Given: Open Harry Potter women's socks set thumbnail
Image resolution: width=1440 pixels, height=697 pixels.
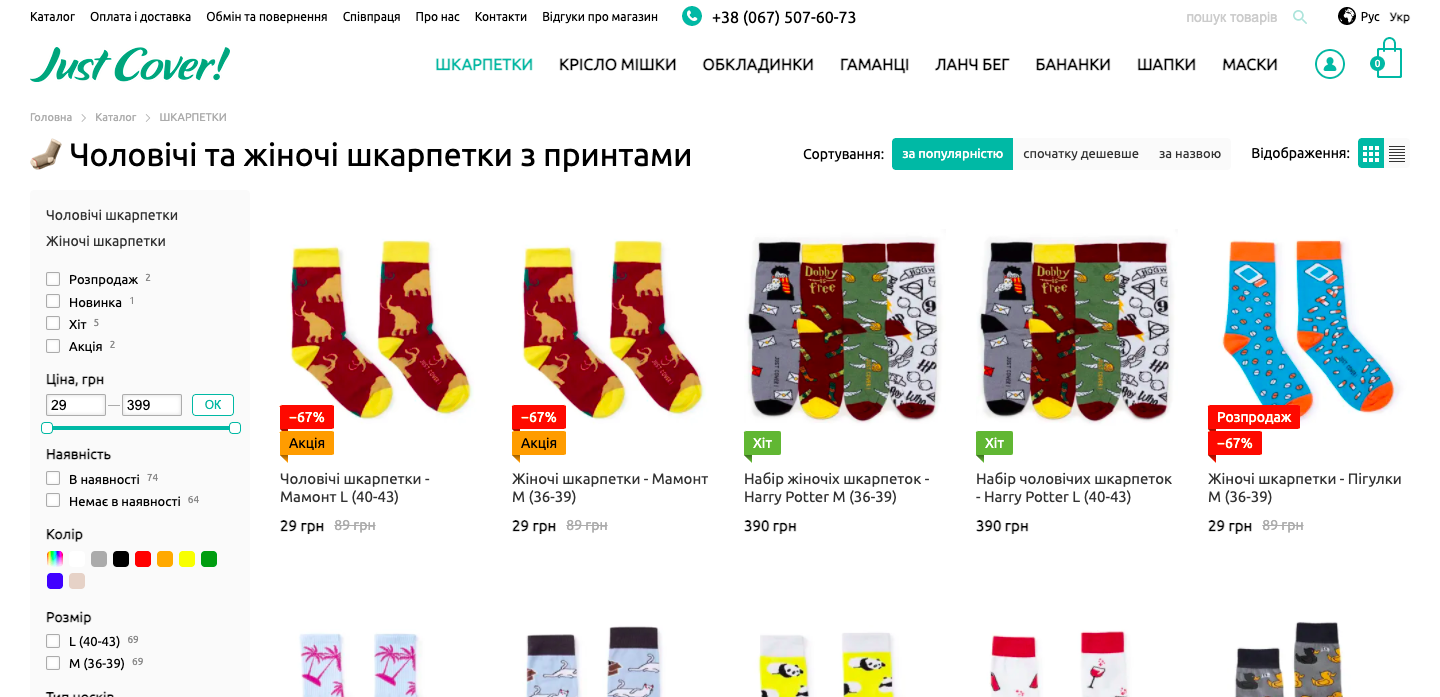Looking at the screenshot, I should tap(844, 328).
